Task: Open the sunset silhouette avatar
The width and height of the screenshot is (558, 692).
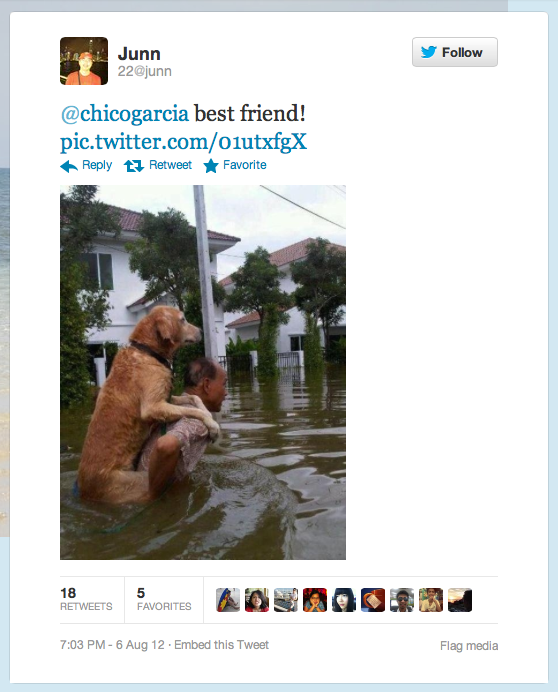Action: [x=460, y=600]
